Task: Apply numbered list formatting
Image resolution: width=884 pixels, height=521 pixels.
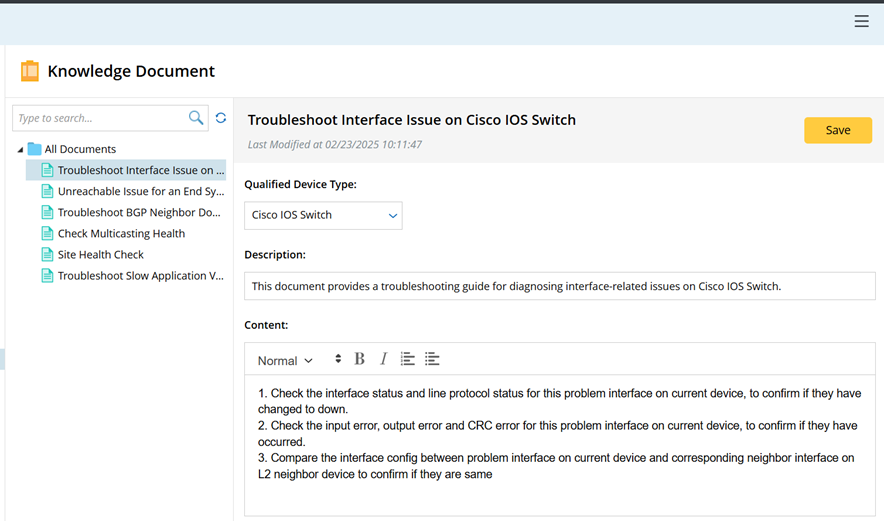Action: tap(407, 359)
